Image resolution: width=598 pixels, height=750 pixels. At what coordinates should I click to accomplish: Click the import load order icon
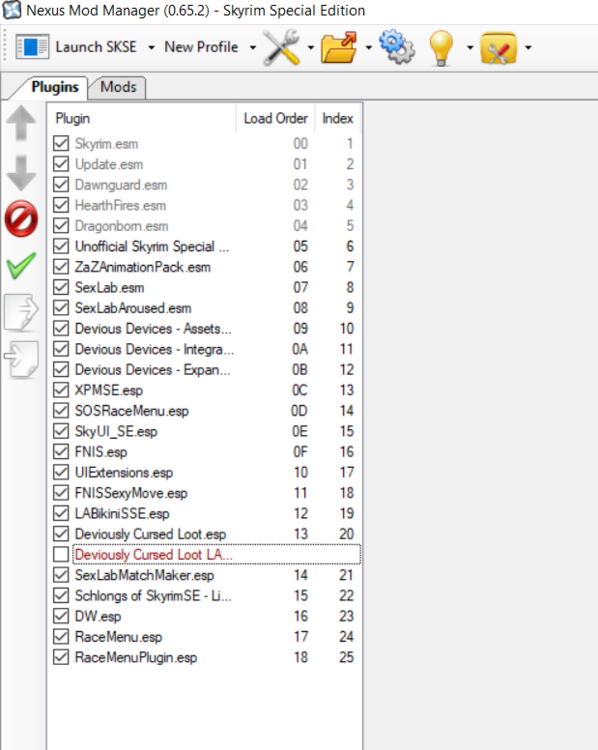pos(21,360)
